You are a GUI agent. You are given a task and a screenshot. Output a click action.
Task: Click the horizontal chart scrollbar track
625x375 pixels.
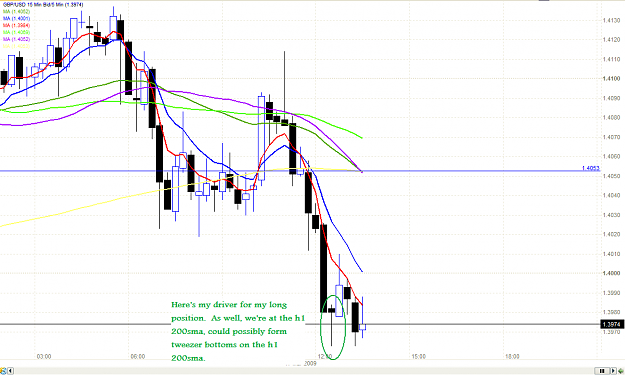(x=303, y=371)
